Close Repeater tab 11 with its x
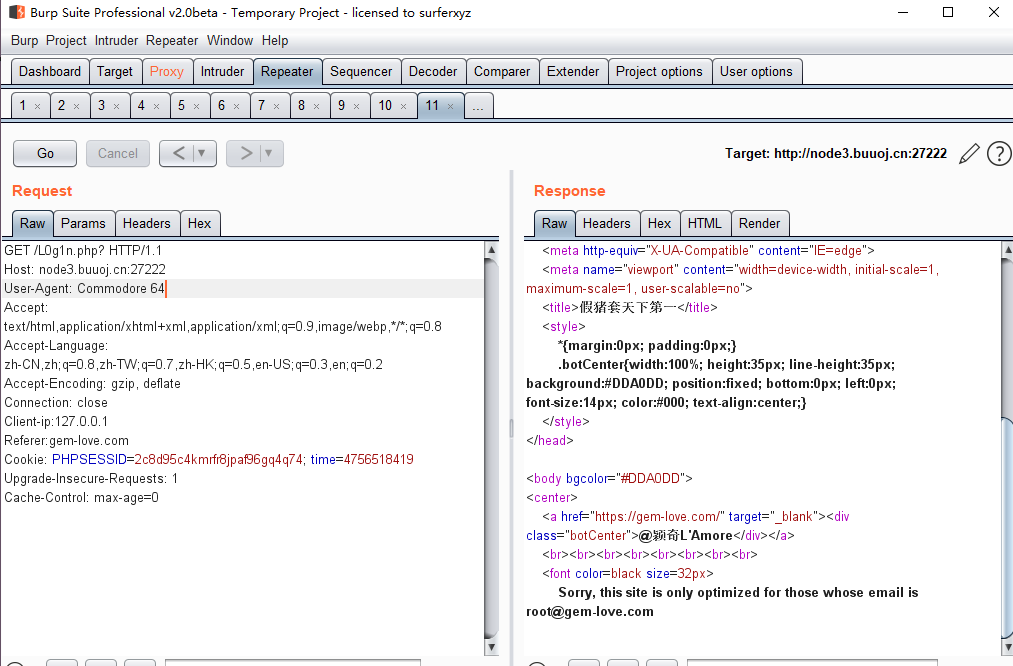Image resolution: width=1013 pixels, height=666 pixels. click(x=451, y=106)
